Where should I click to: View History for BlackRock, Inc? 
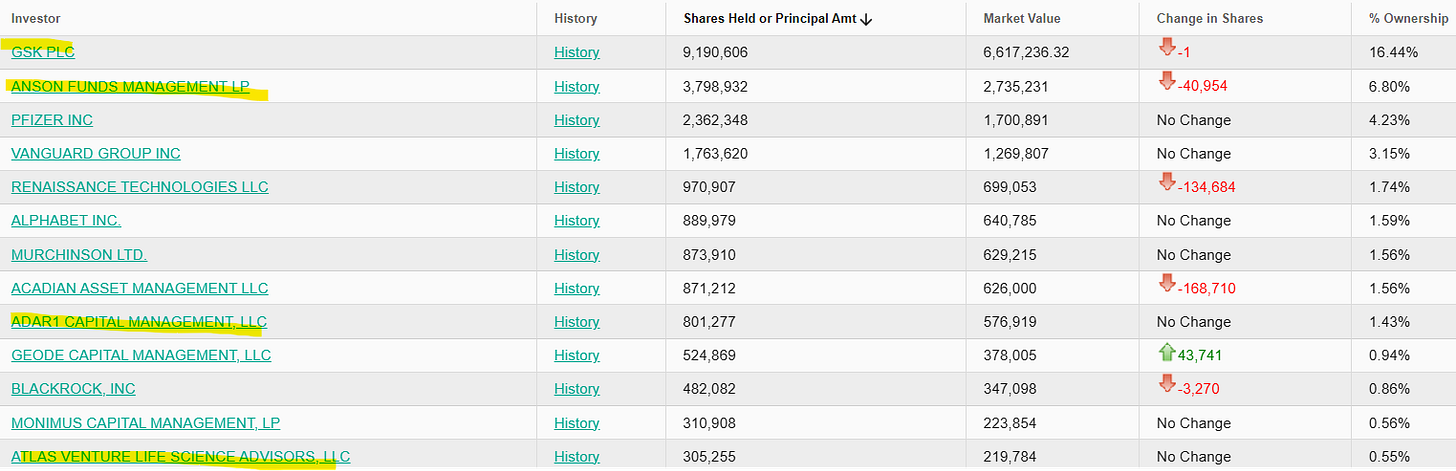577,389
